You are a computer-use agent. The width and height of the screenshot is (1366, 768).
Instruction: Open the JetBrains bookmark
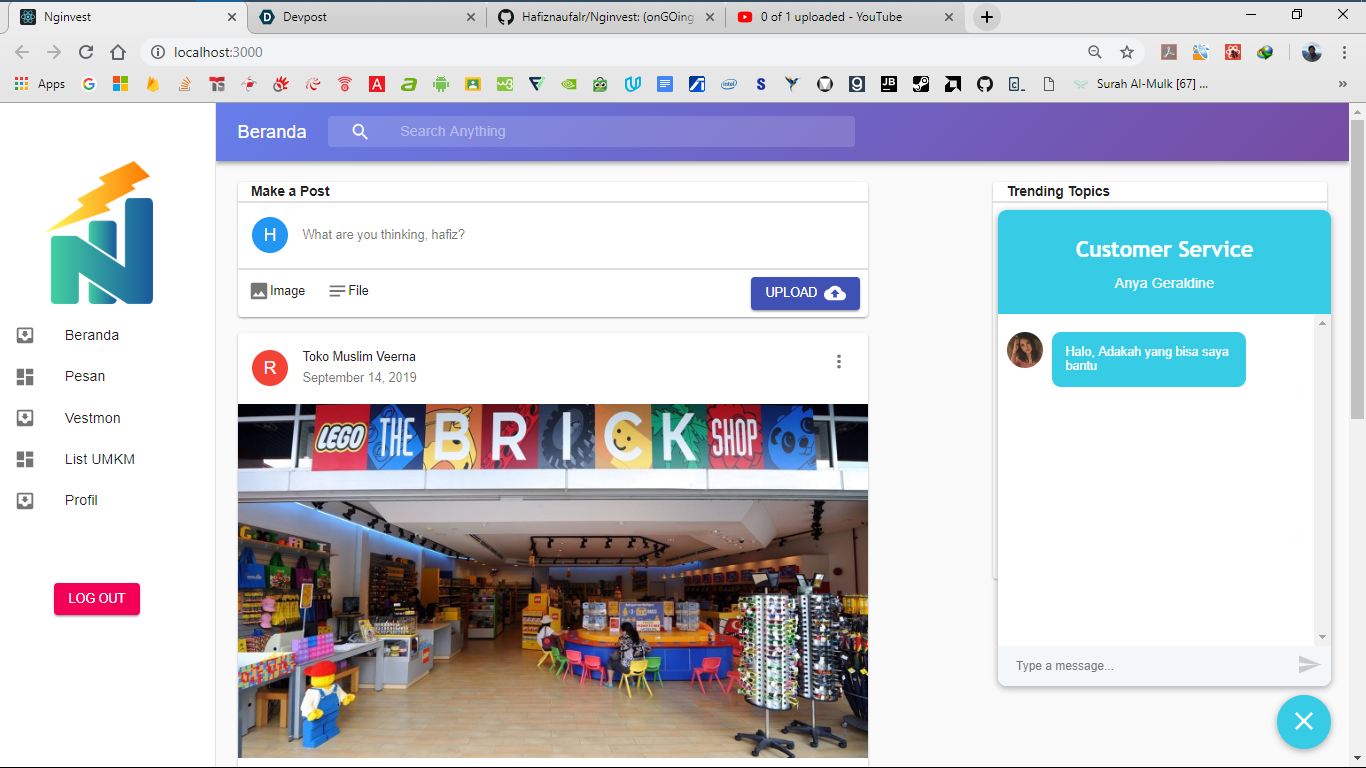coord(889,84)
